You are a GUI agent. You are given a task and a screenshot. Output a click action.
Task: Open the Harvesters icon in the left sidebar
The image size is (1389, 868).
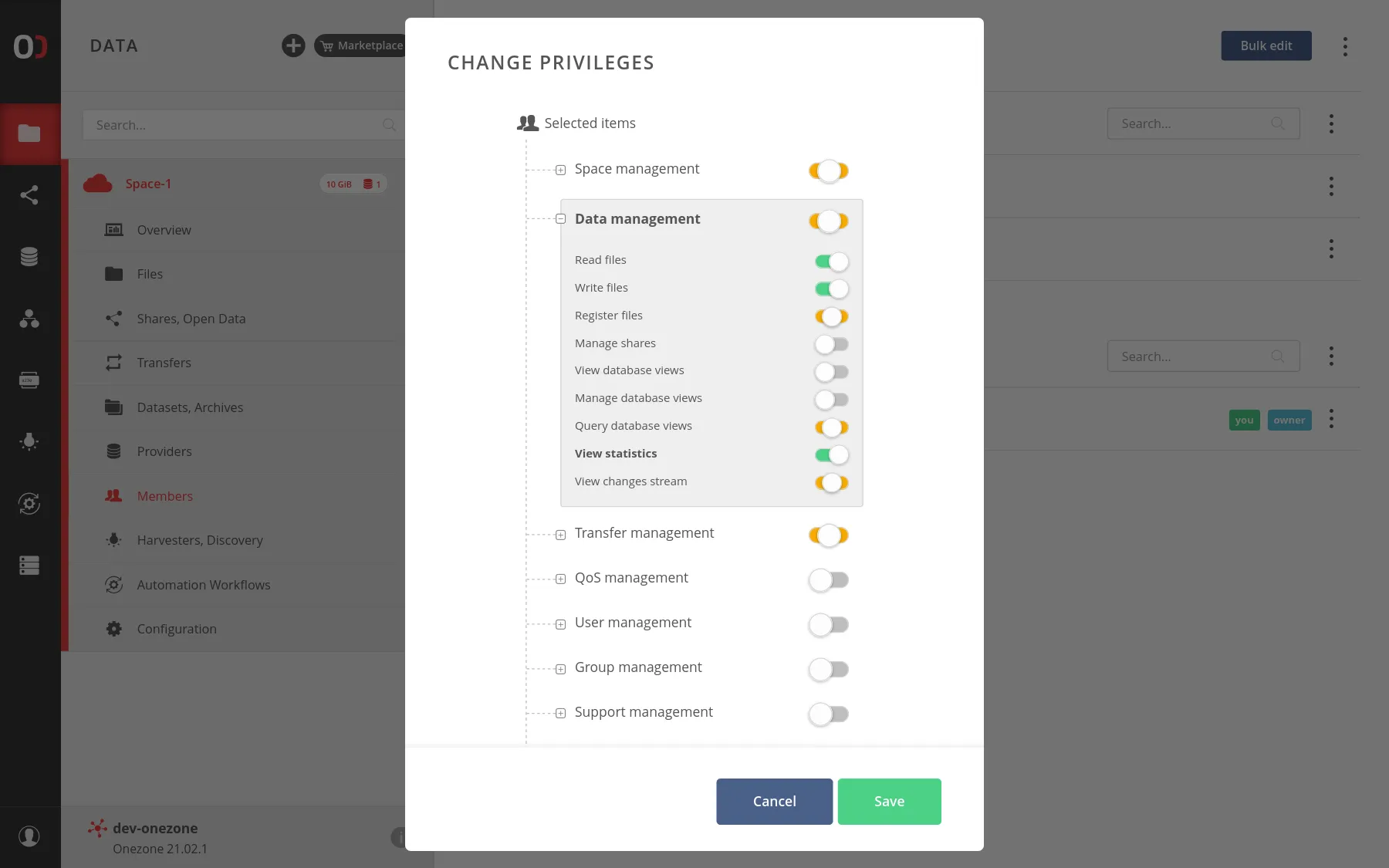[x=29, y=442]
